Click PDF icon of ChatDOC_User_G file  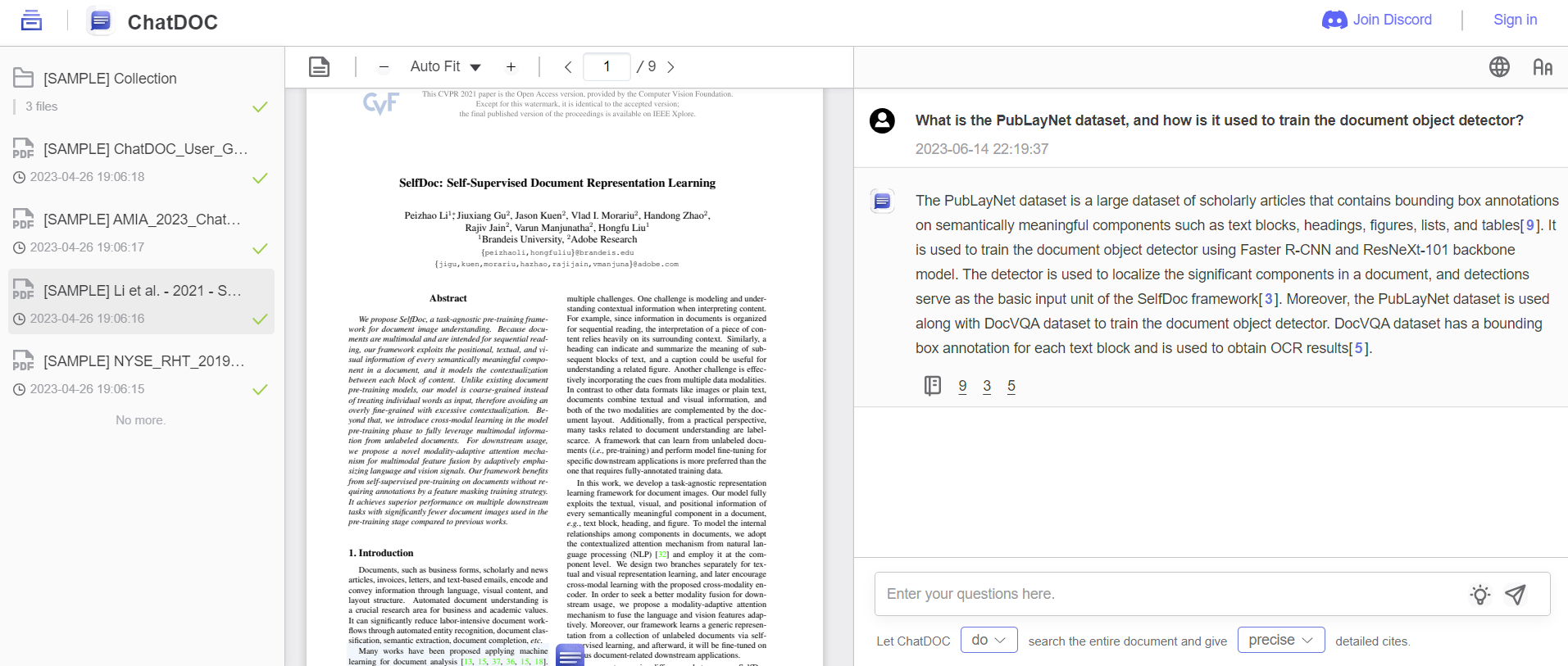[x=24, y=148]
